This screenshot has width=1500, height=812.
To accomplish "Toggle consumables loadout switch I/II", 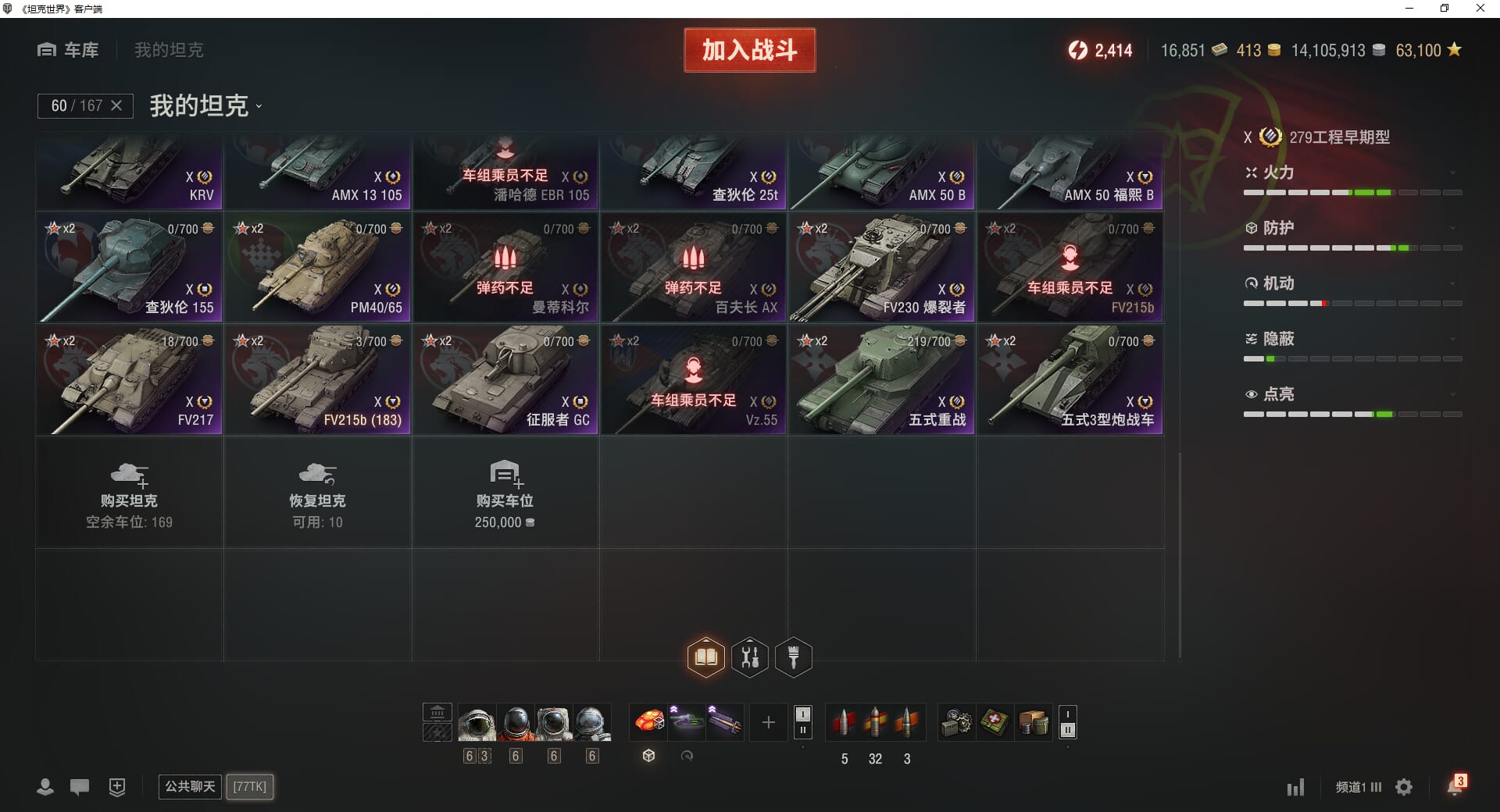I will coord(1068,722).
